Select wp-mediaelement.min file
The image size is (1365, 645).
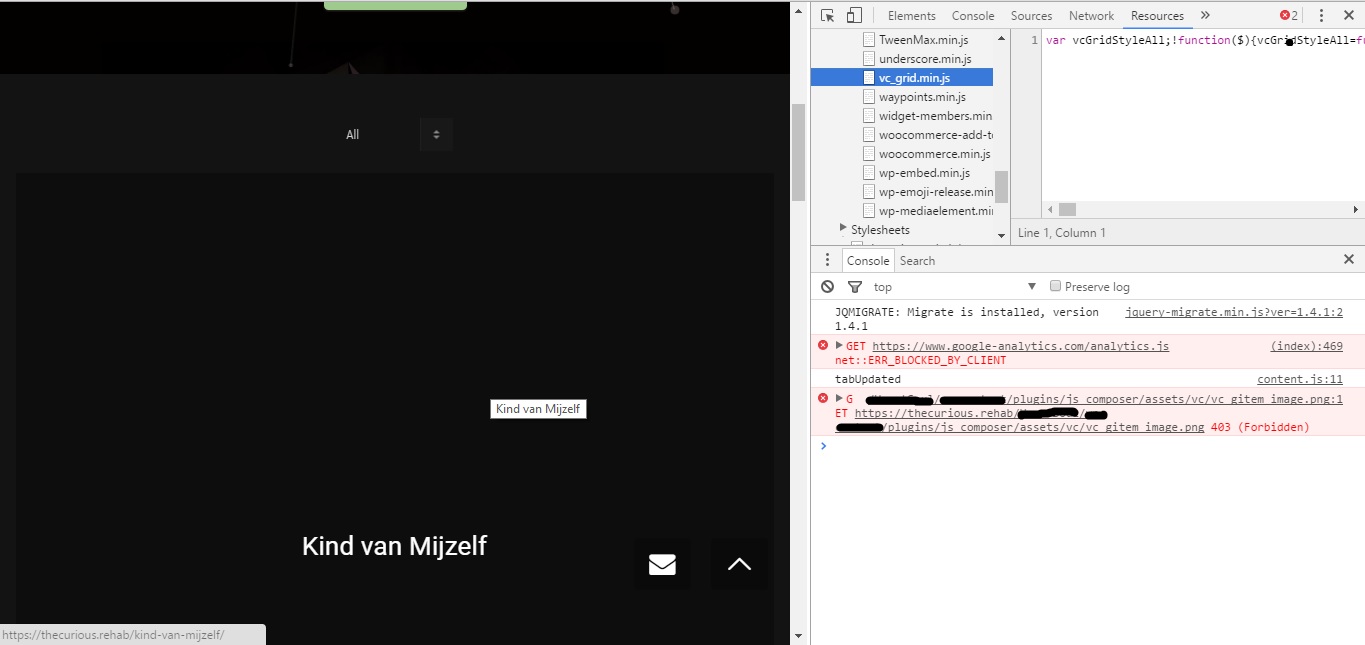click(x=936, y=211)
